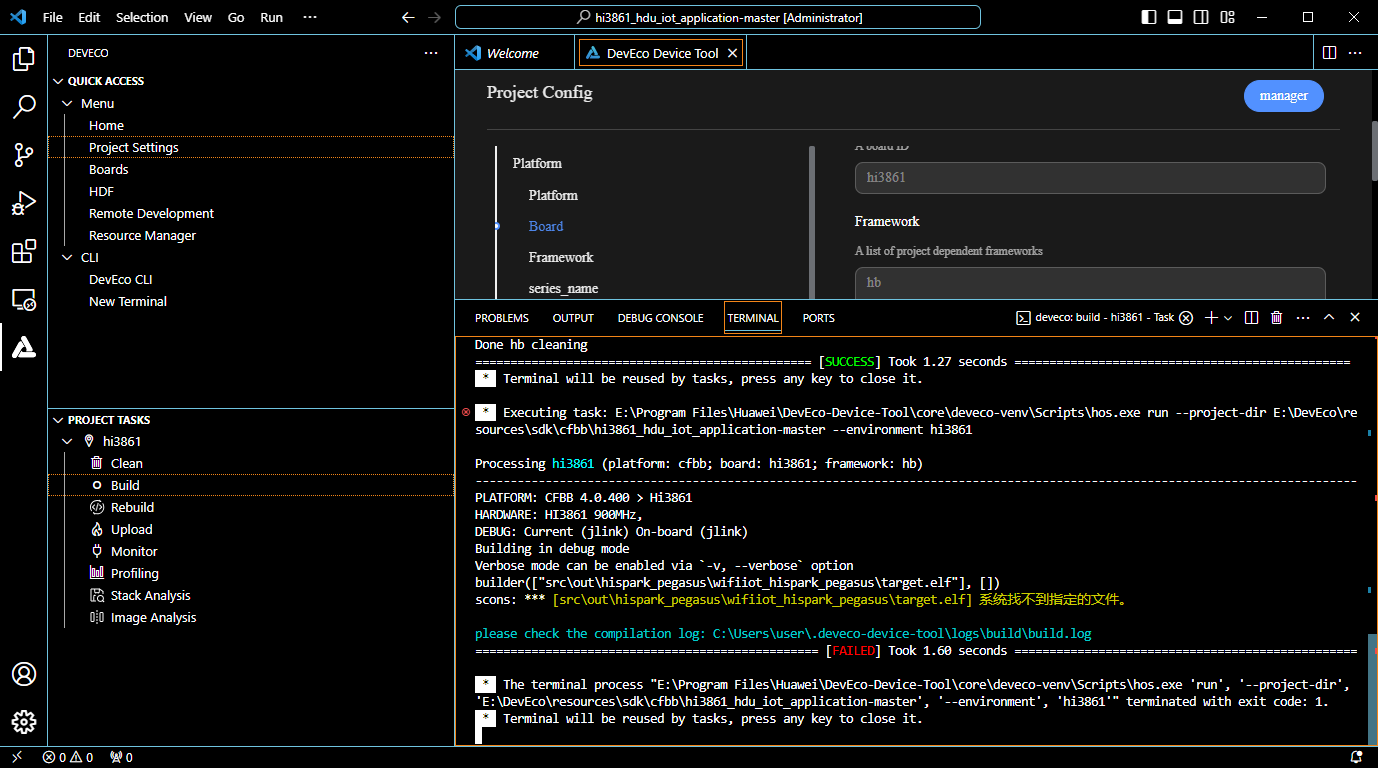
Task: Collapse the hi3861 project node
Action: pyautogui.click(x=68, y=441)
